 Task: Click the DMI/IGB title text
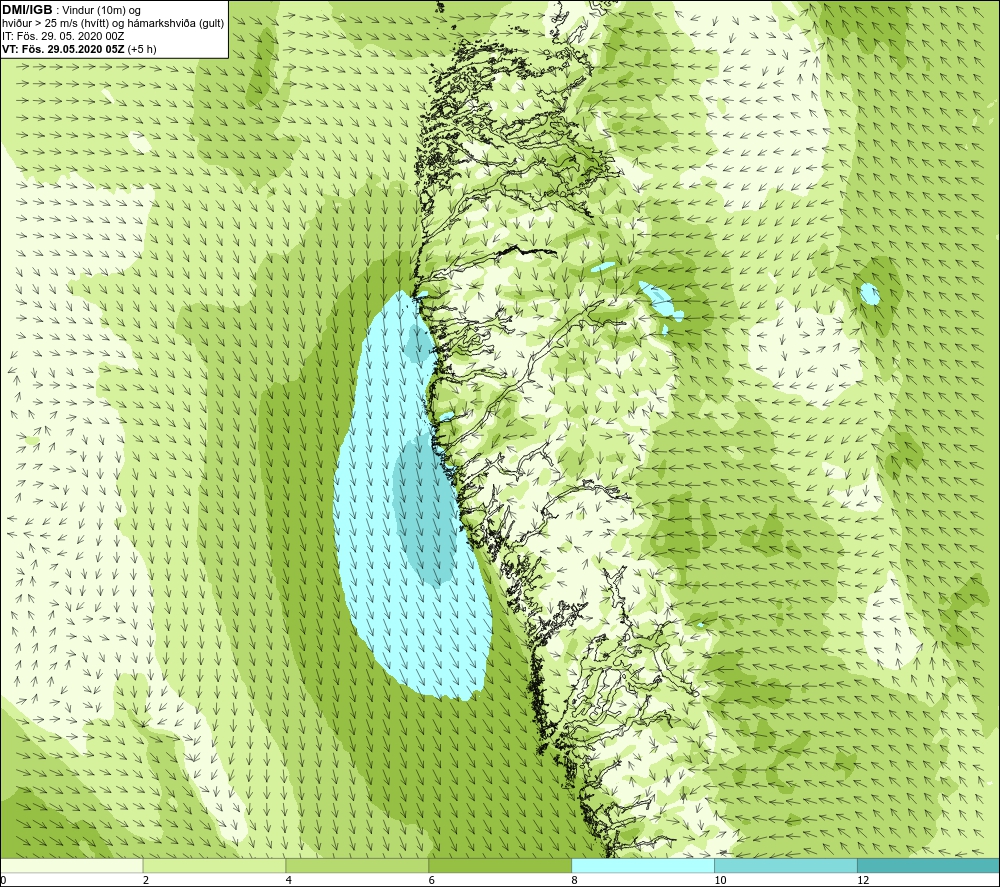click(27, 10)
